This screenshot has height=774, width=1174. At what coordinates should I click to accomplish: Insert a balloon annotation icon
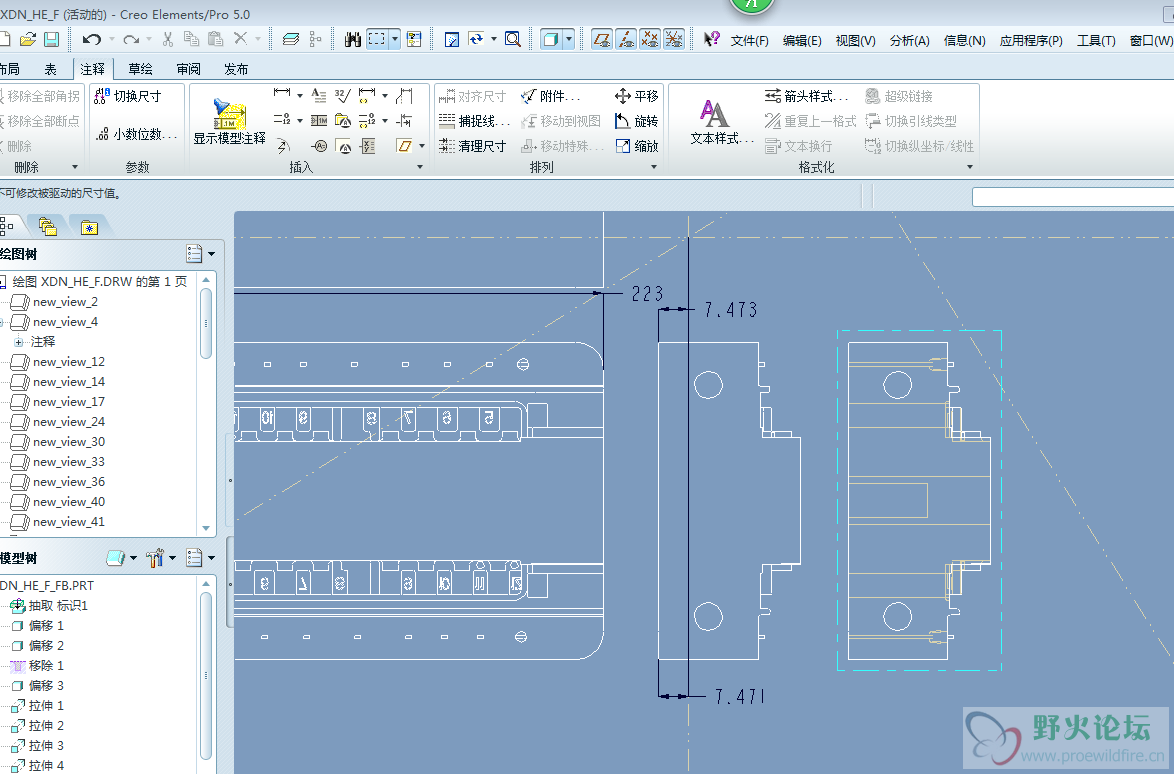(320, 146)
